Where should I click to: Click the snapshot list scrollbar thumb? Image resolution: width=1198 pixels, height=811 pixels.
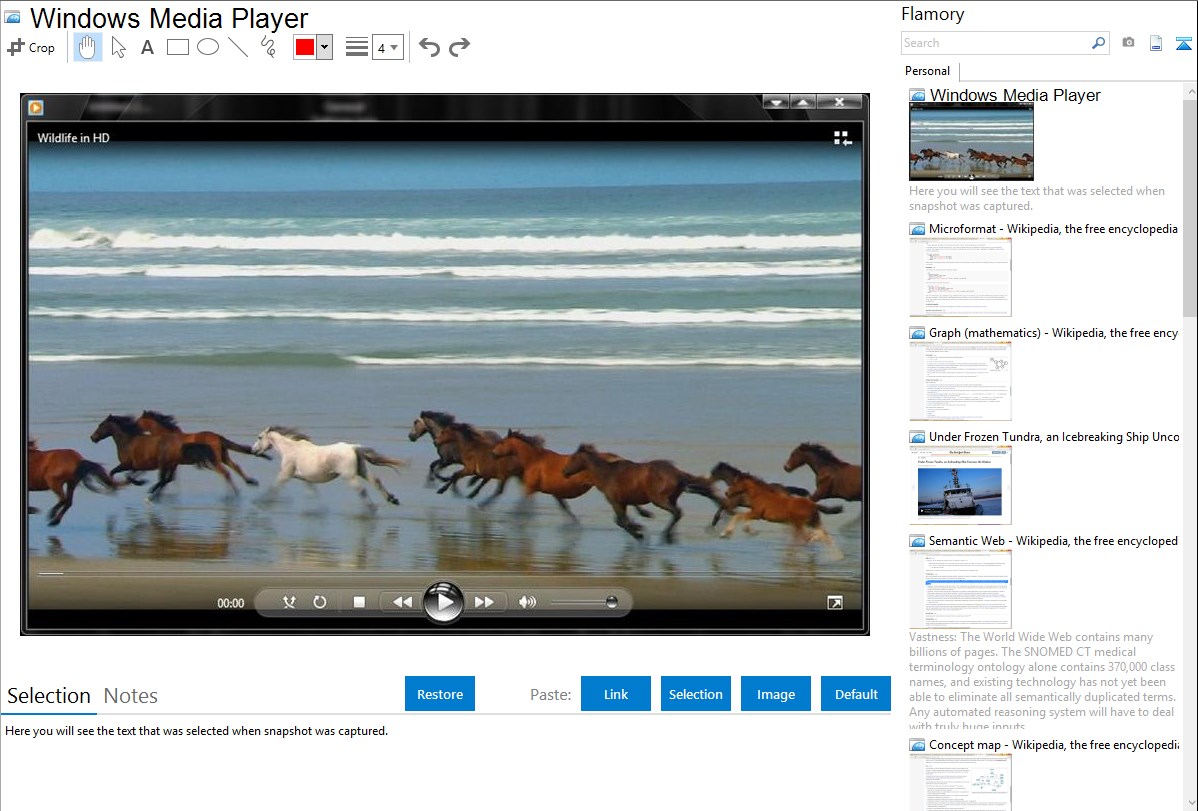(x=1190, y=206)
